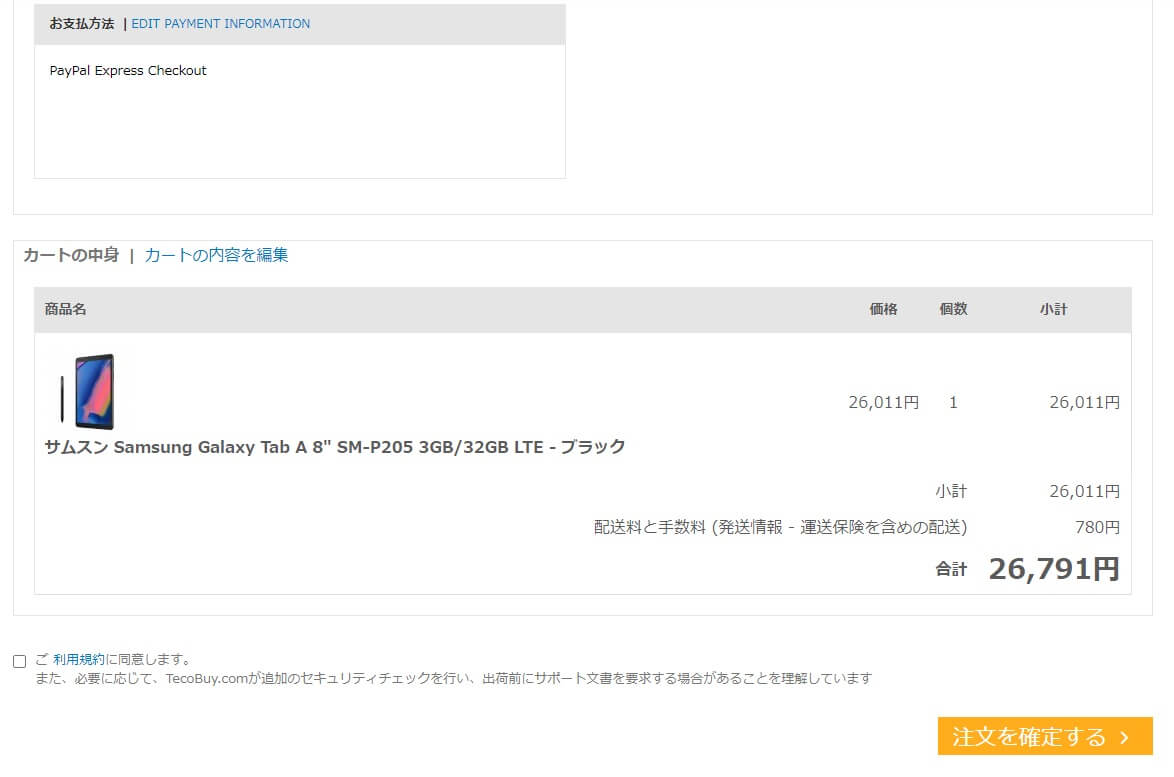The width and height of the screenshot is (1174, 777).
Task: Open the 利用規約 terms link
Action: [x=79, y=659]
